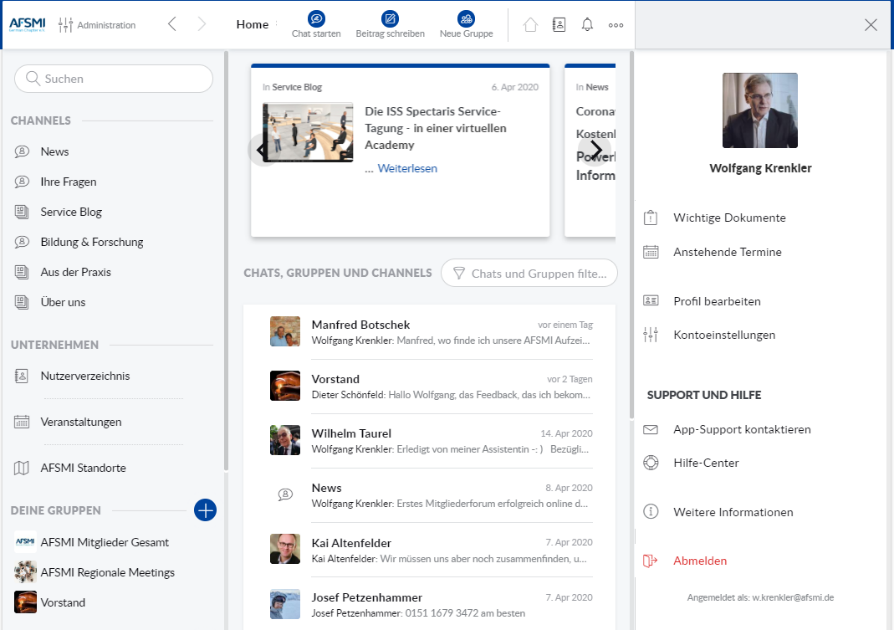Screen dimensions: 894x630
Task: Click the home house icon
Action: (530, 25)
